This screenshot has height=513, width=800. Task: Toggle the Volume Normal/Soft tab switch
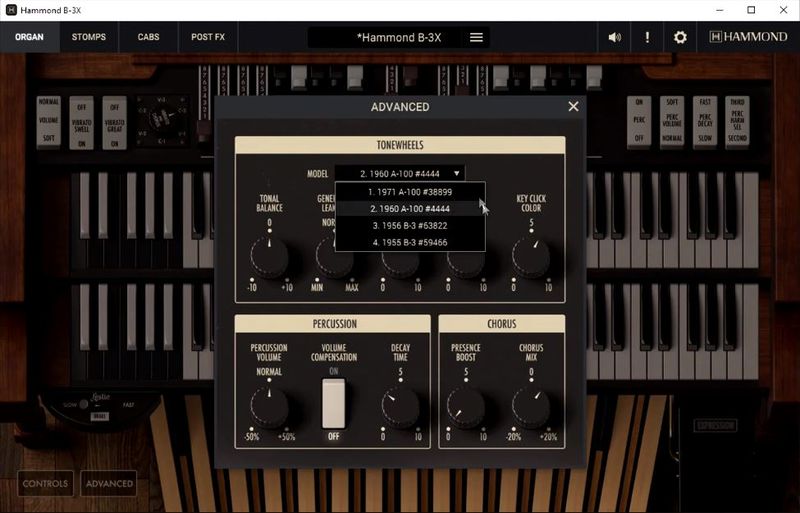click(x=48, y=121)
